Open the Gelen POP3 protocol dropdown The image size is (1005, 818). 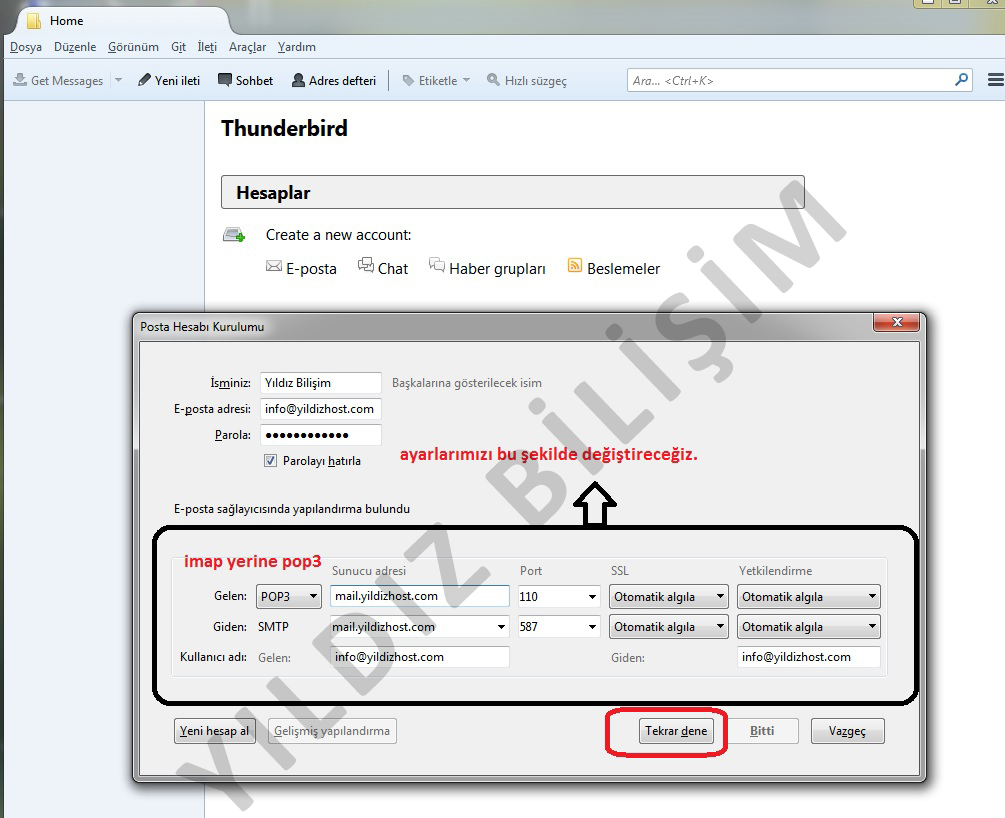[x=288, y=596]
